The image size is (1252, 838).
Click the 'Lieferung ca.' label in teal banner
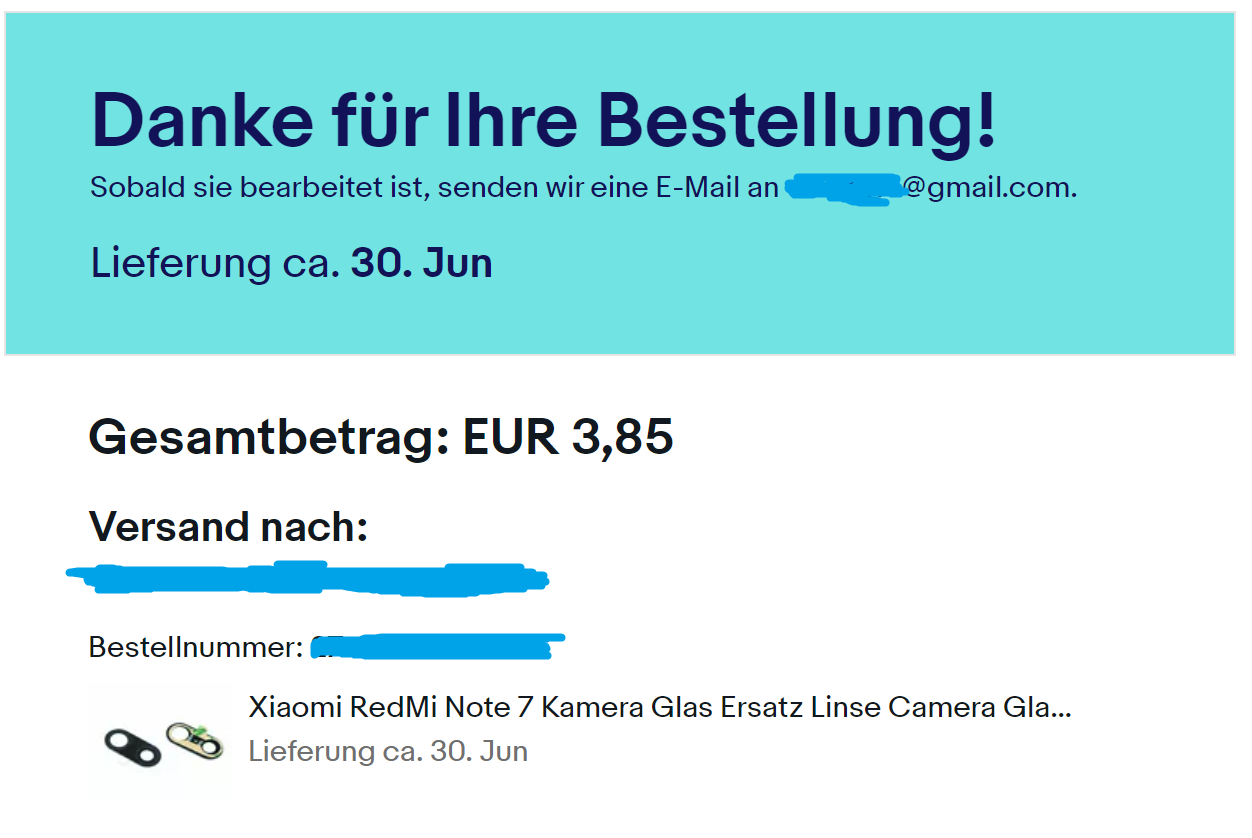point(215,263)
